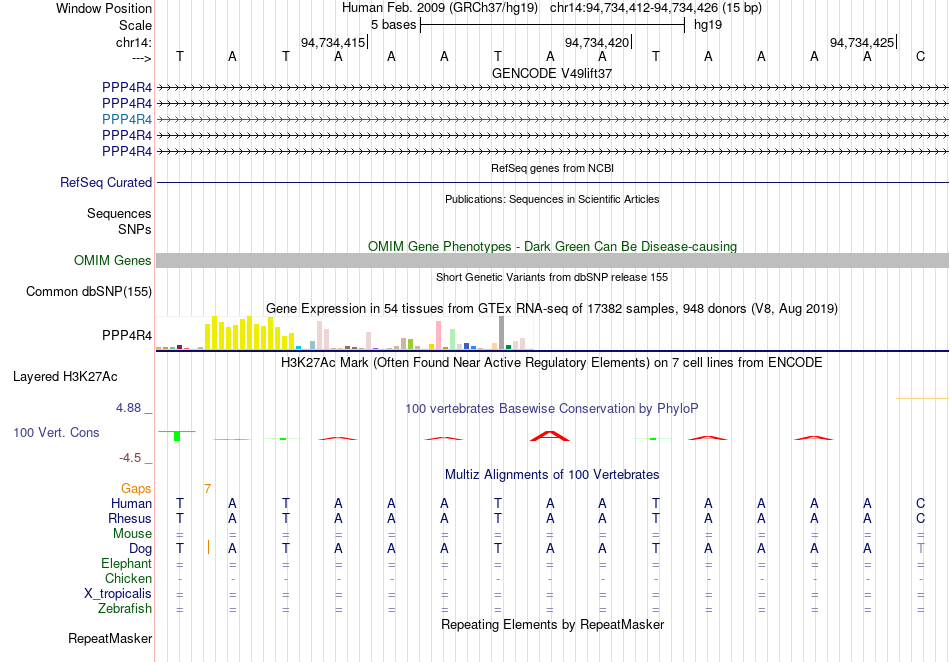
Task: Click the light green bar in GTEx chart
Action: click(453, 339)
